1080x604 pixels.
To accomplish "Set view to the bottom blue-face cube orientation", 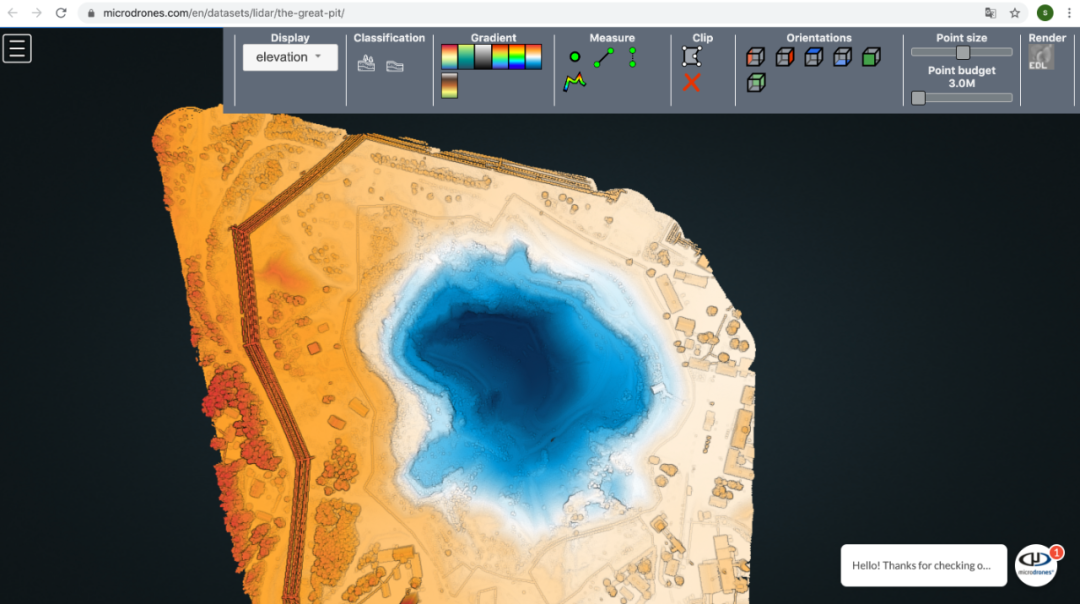I will tap(843, 57).
